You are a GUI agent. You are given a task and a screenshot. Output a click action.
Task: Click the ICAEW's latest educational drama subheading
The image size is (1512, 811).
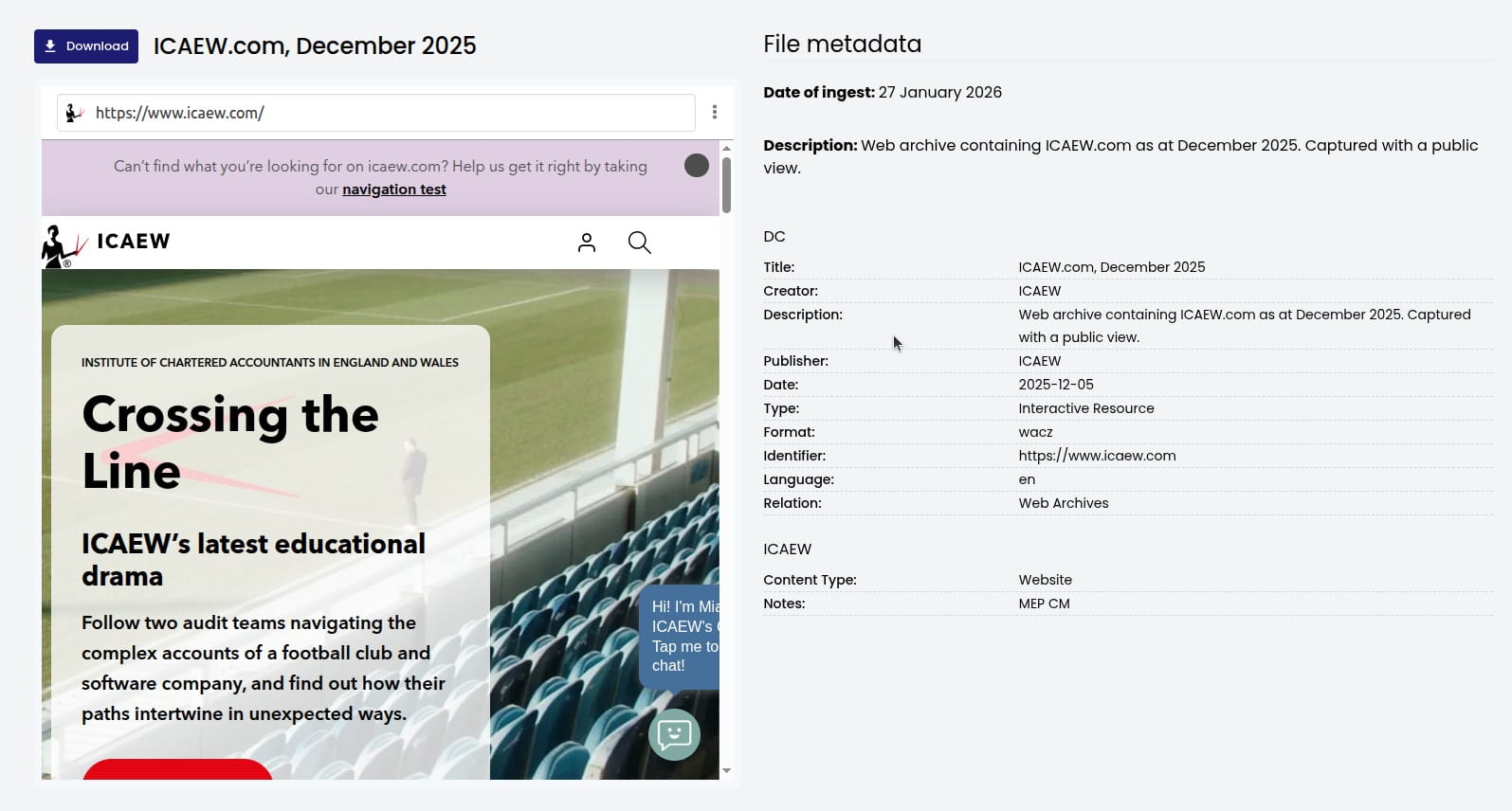pos(253,559)
